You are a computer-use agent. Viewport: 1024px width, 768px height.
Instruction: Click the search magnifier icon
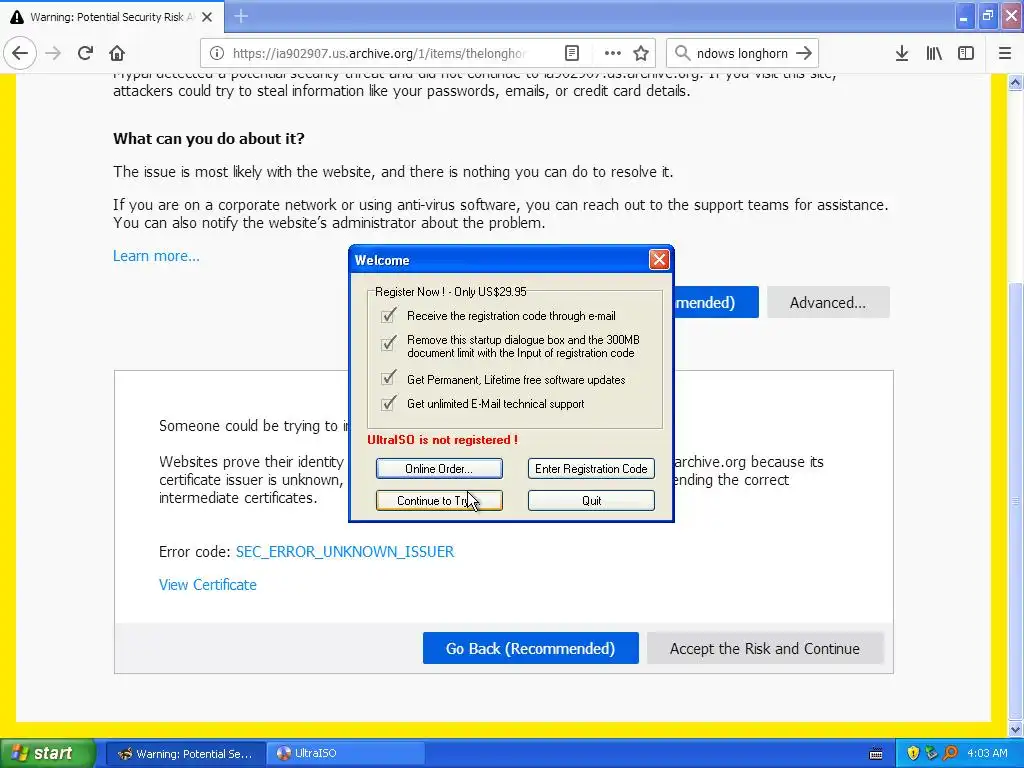[x=682, y=53]
